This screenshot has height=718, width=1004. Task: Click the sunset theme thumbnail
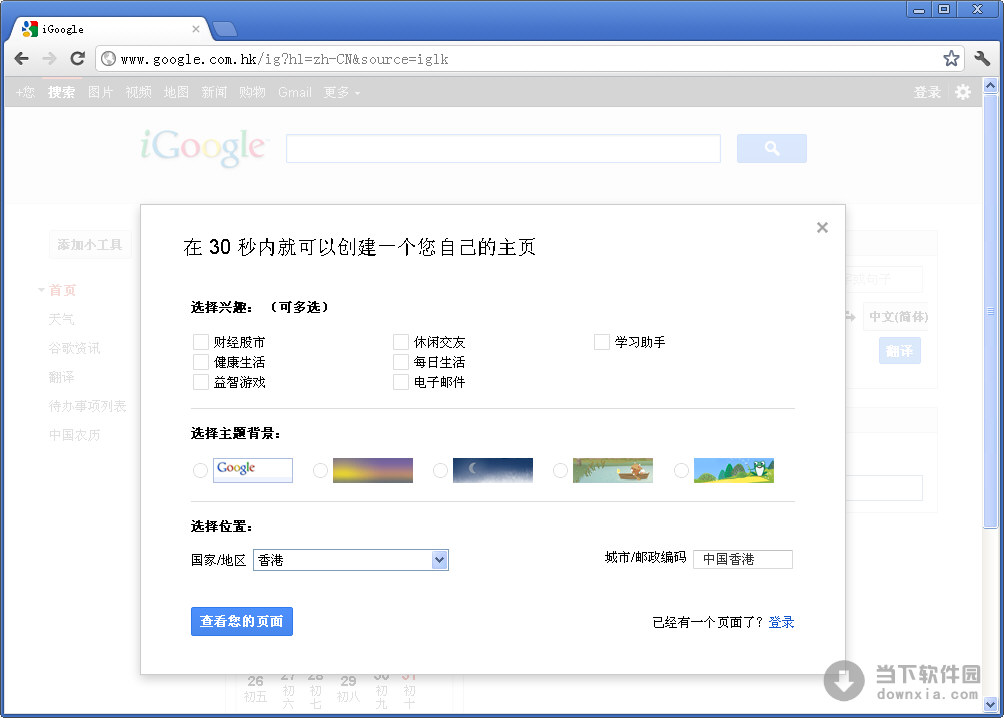pyautogui.click(x=373, y=470)
